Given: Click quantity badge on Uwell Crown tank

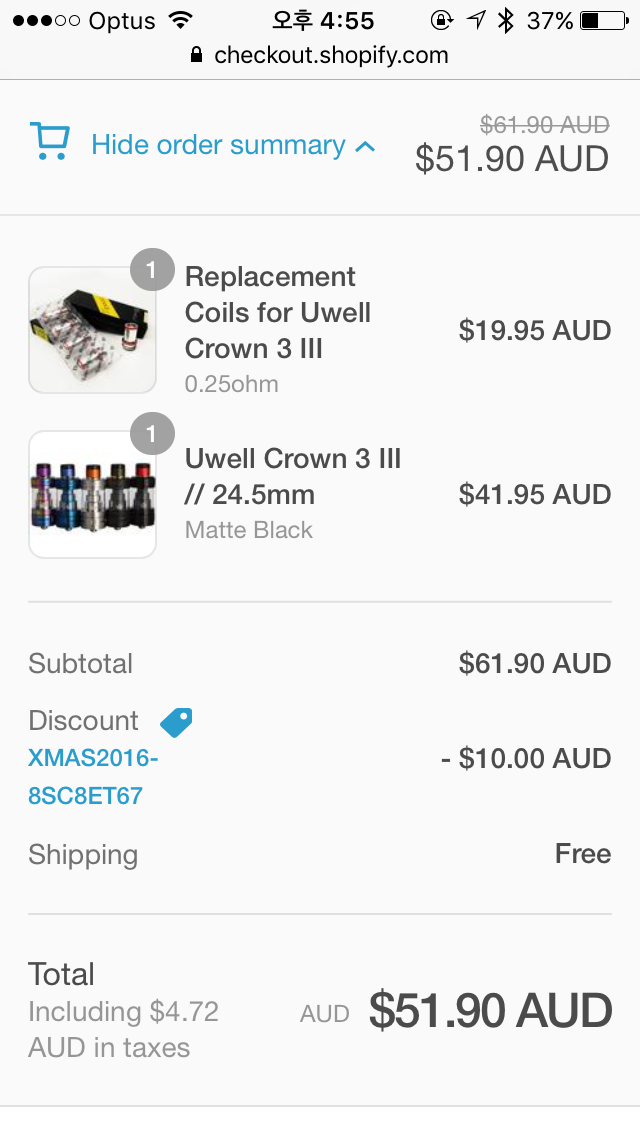Looking at the screenshot, I should (152, 434).
